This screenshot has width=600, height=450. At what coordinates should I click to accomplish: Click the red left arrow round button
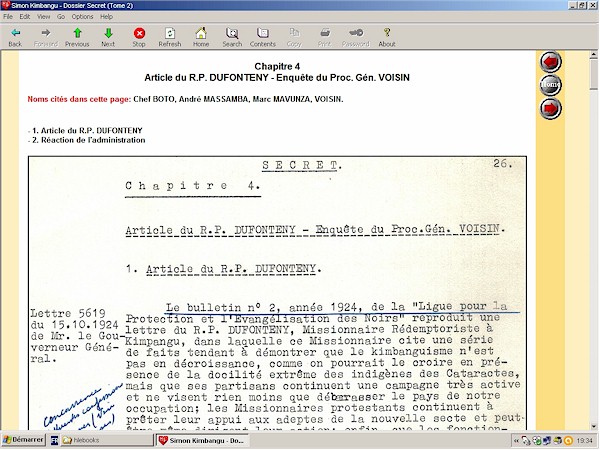[550, 62]
